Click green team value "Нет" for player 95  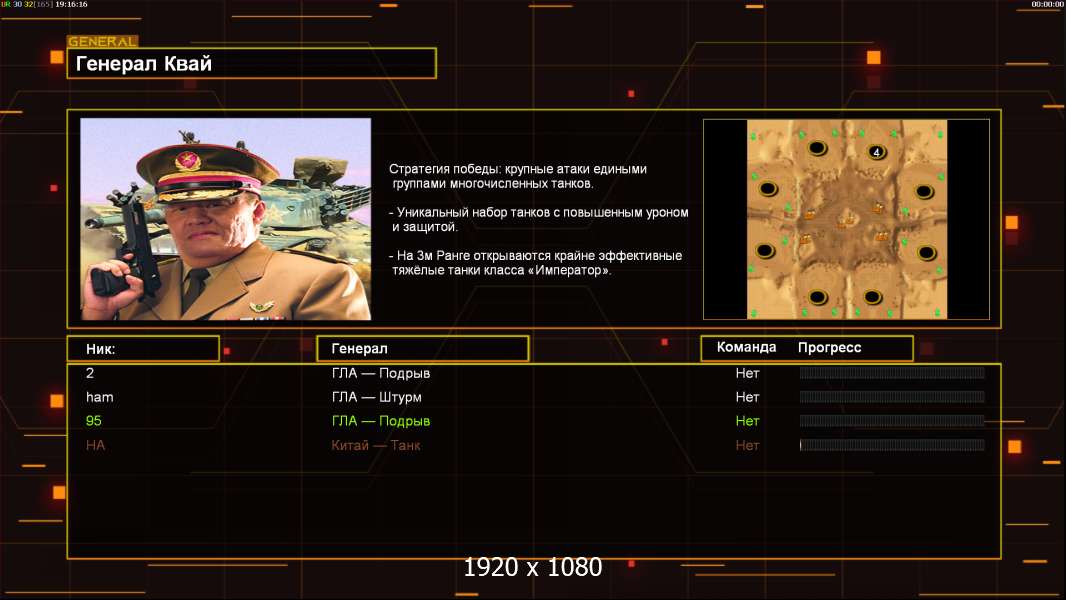tap(747, 421)
